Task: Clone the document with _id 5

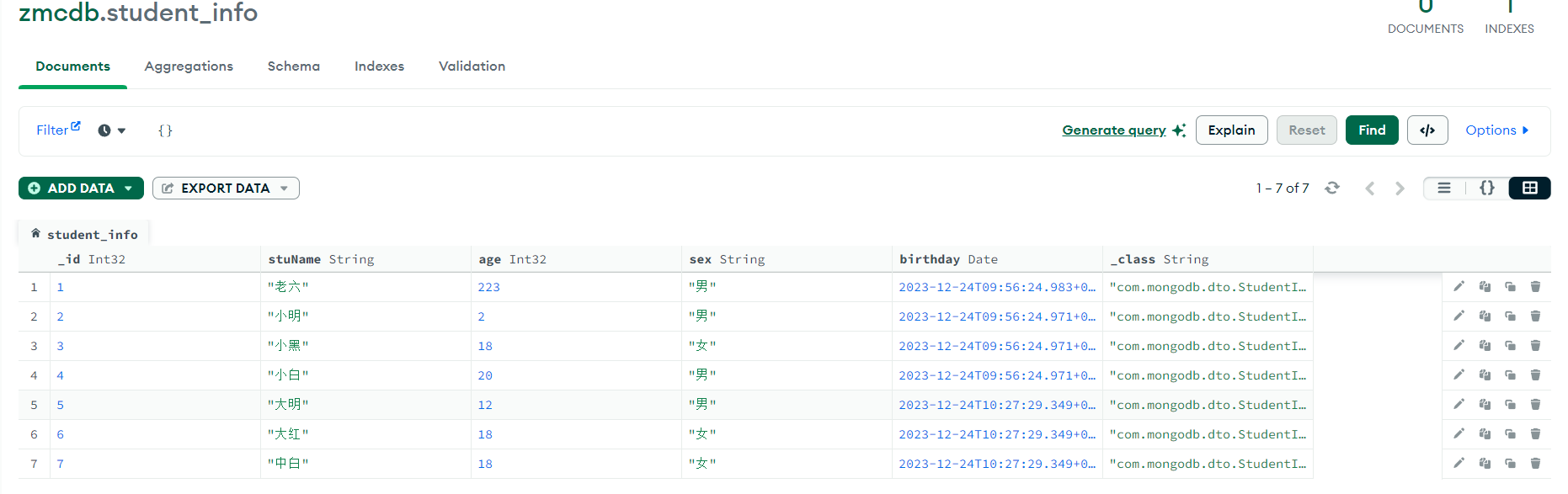Action: [x=1510, y=405]
